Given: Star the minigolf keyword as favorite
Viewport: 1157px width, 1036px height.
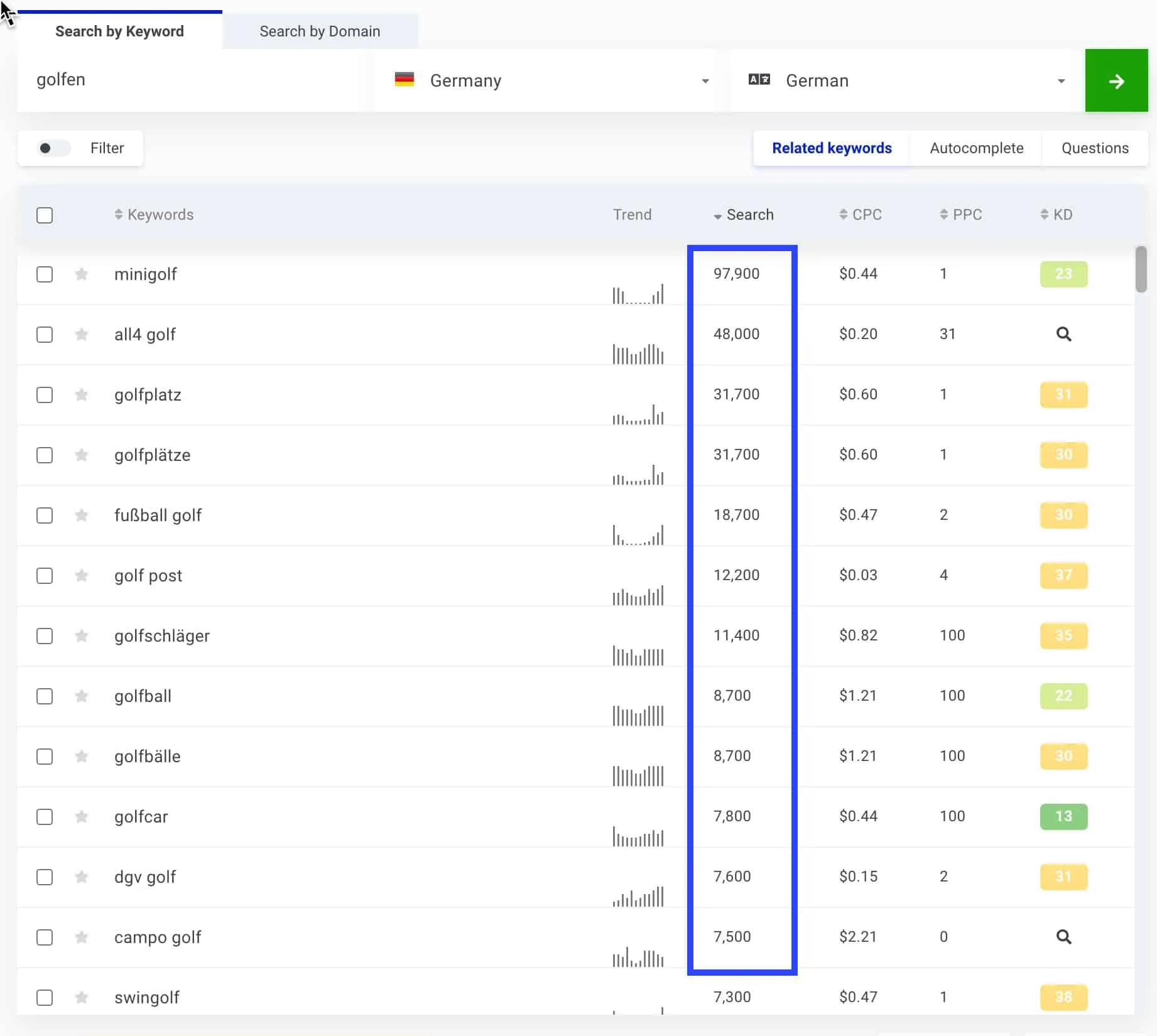Looking at the screenshot, I should [x=81, y=274].
